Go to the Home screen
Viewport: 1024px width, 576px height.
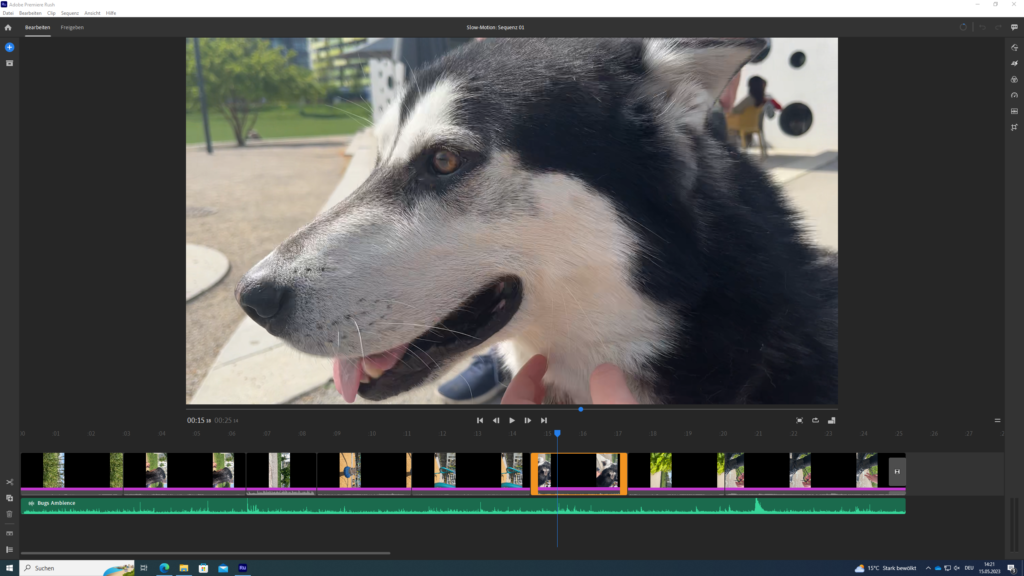[x=8, y=27]
